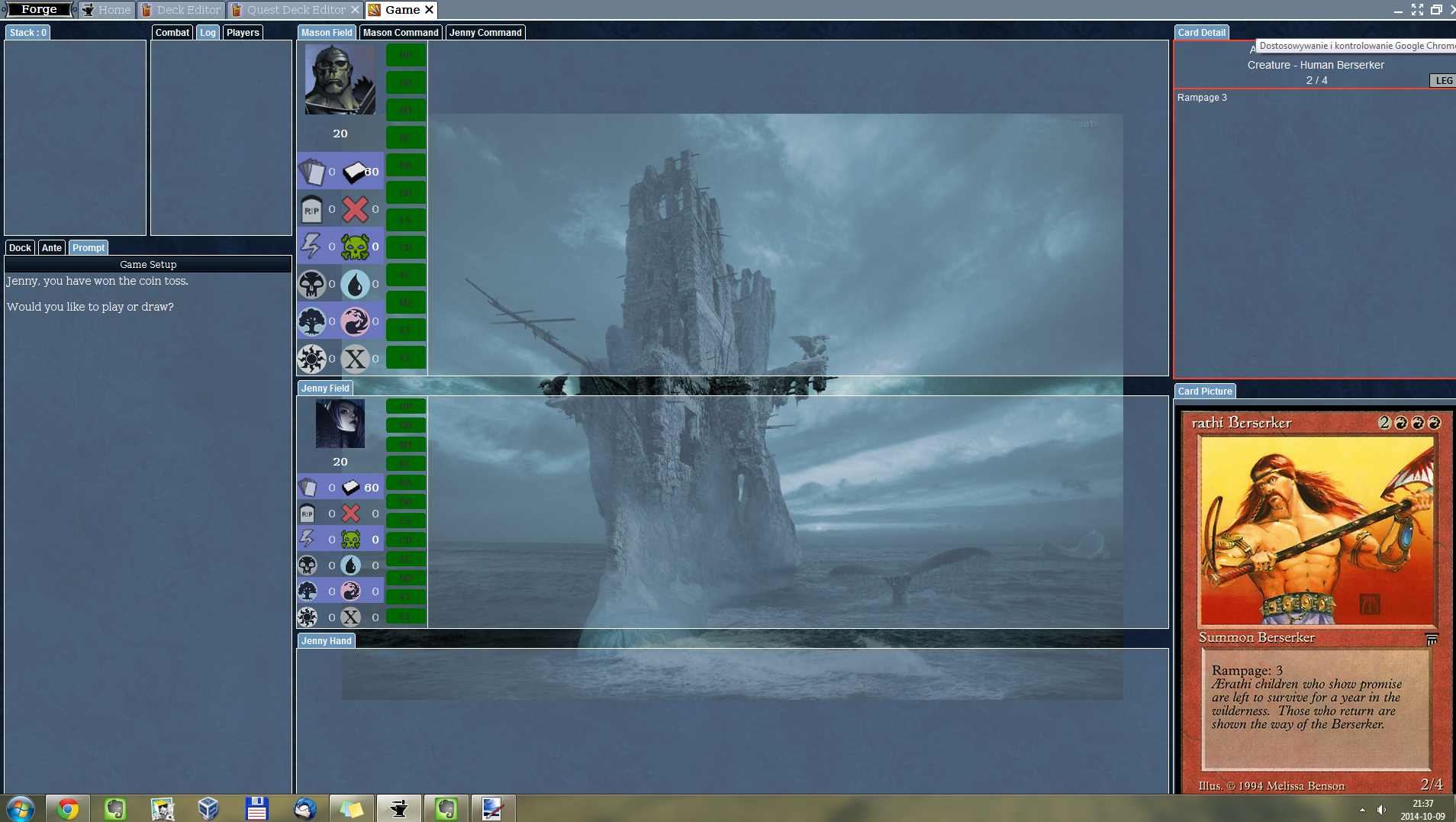Screen dimensions: 1456x822
Task: Click Jenny's hand cards icon
Action: [x=308, y=487]
